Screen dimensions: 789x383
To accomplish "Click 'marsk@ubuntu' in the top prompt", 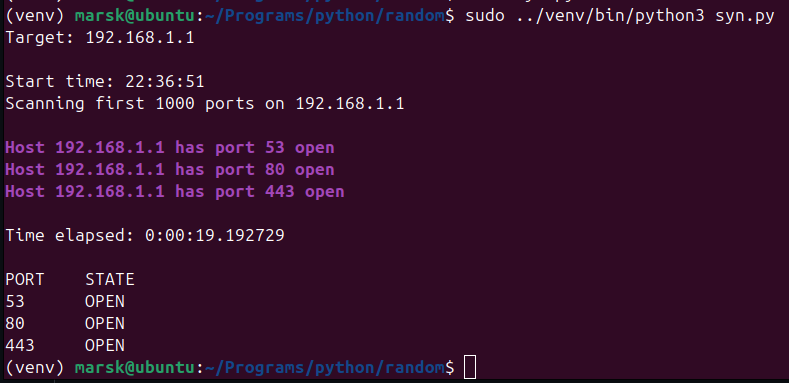I will [134, 16].
